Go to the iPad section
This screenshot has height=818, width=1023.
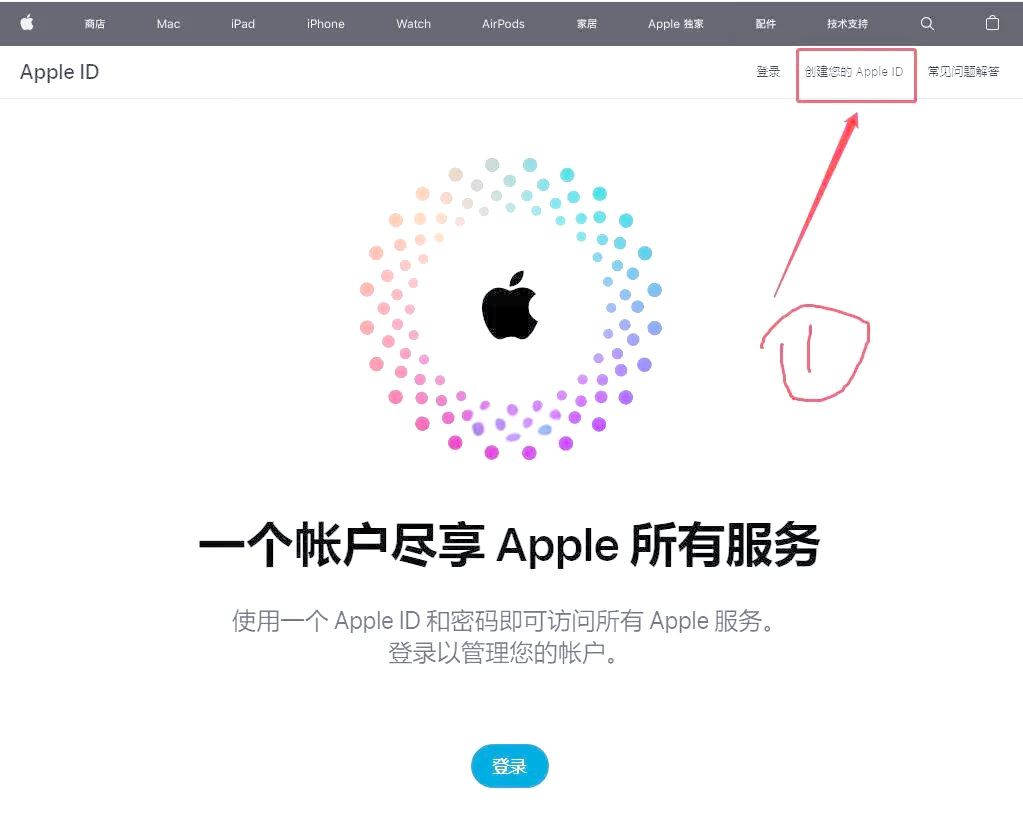tap(243, 23)
